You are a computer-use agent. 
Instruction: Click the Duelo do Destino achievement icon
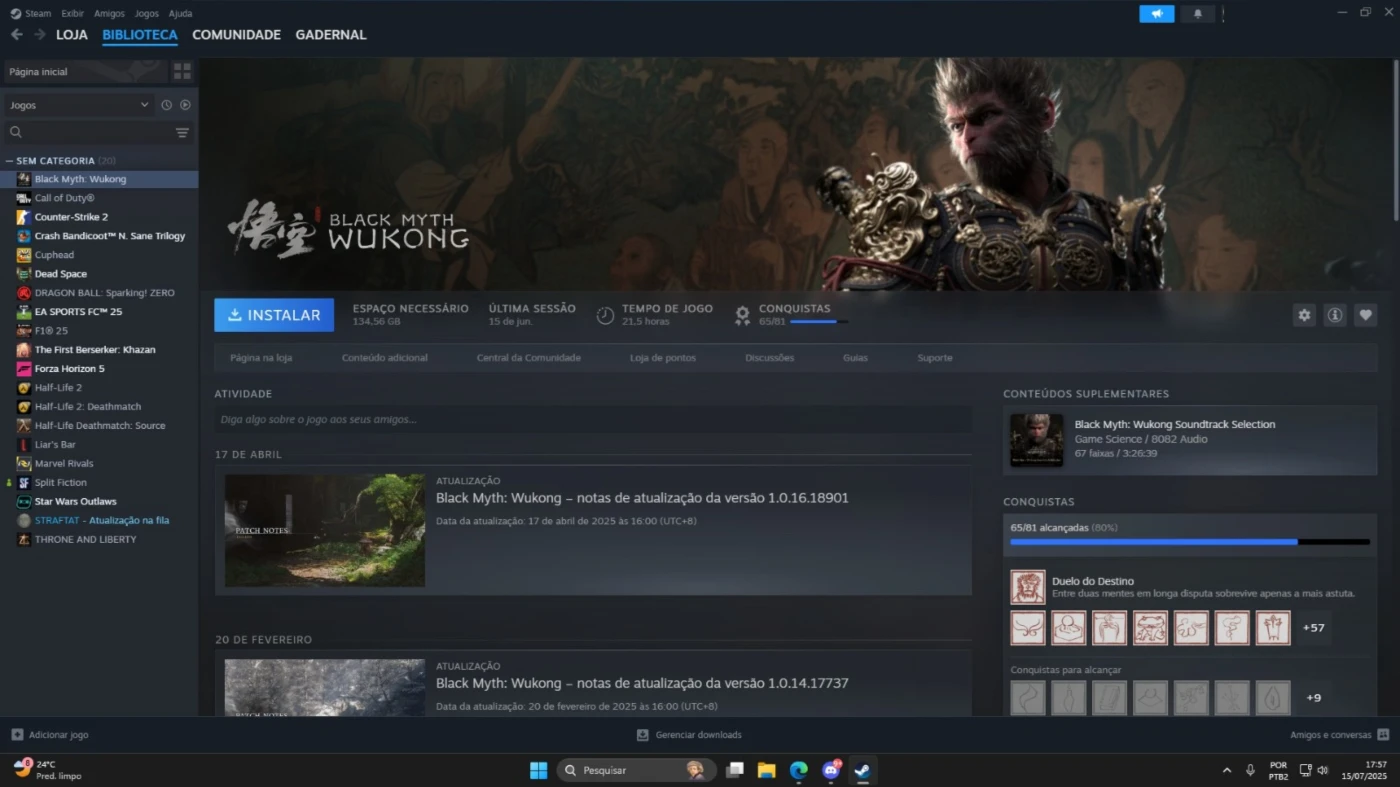pos(1027,587)
